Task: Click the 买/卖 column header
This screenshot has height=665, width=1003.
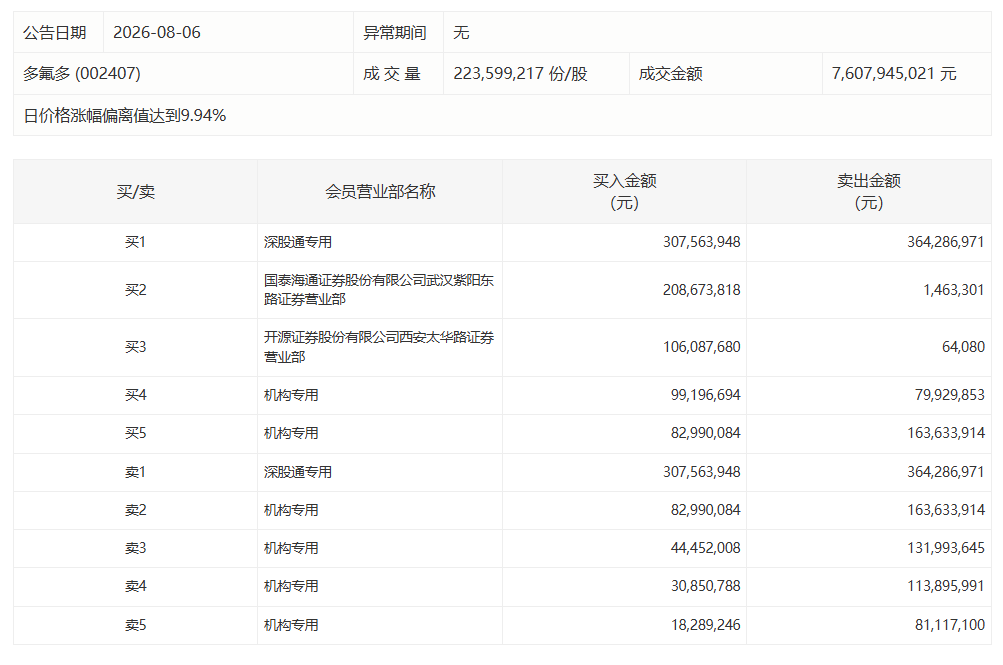Action: point(136,192)
